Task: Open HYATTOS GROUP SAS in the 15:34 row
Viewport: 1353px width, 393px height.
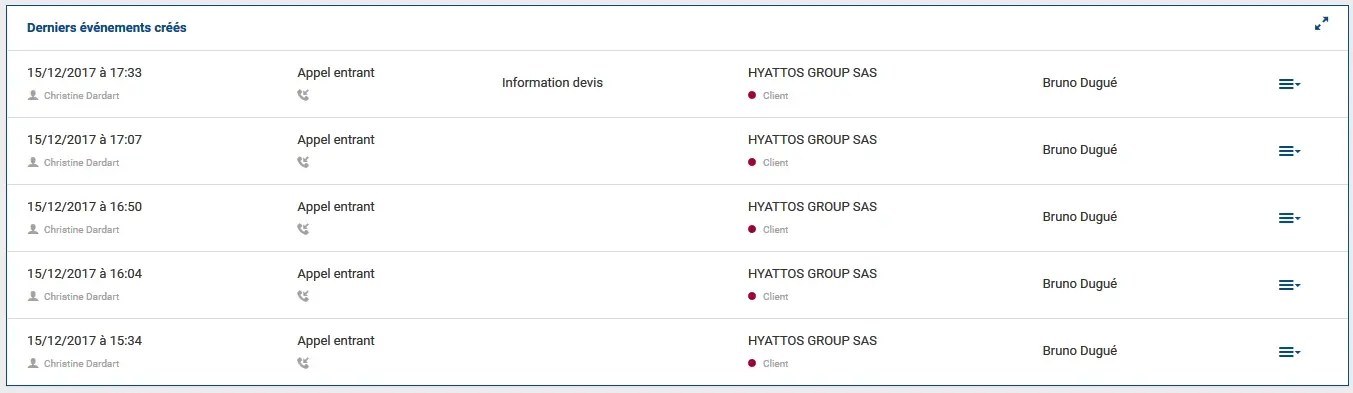Action: (812, 341)
